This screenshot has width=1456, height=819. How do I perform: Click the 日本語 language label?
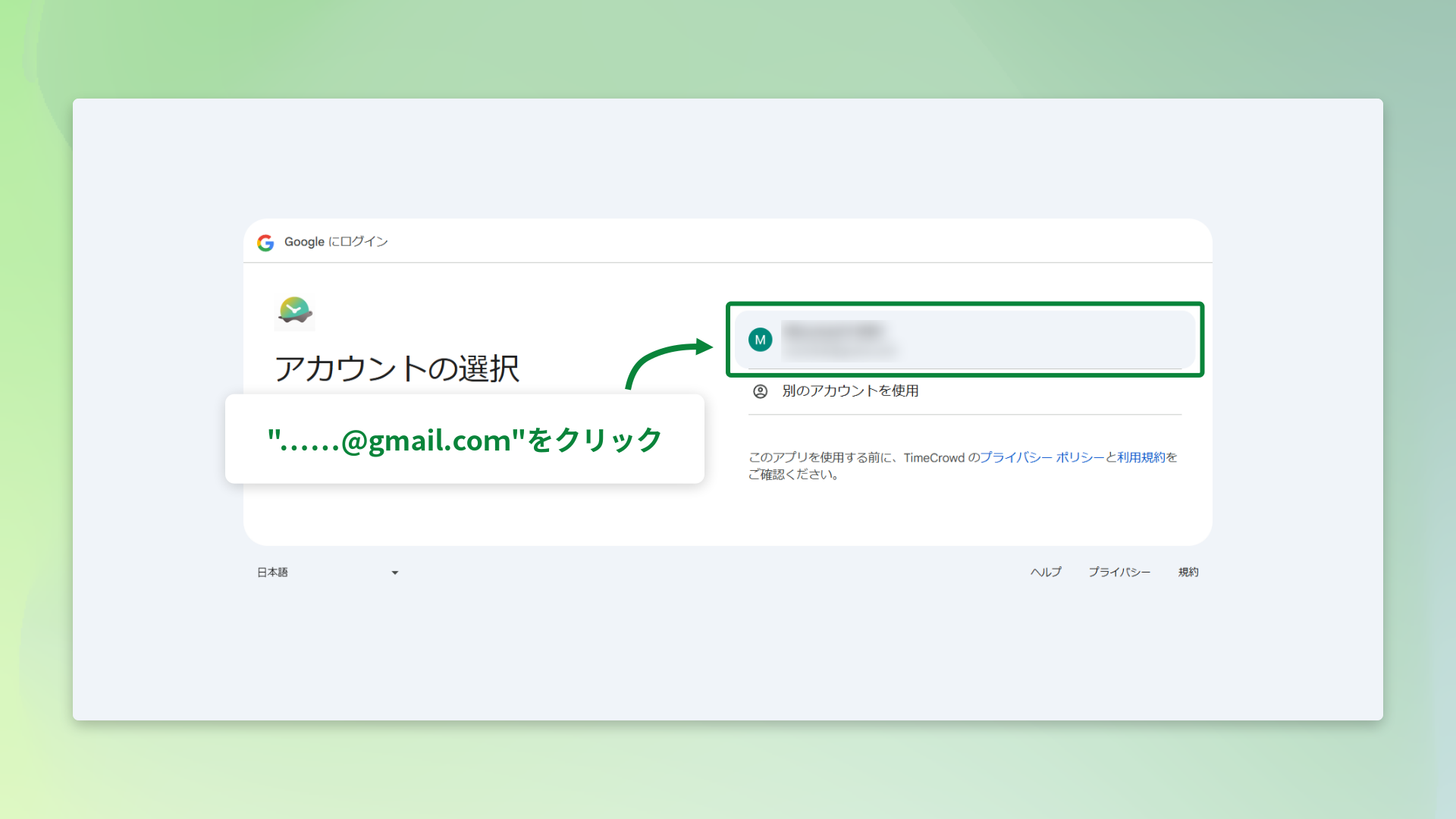[x=272, y=573]
